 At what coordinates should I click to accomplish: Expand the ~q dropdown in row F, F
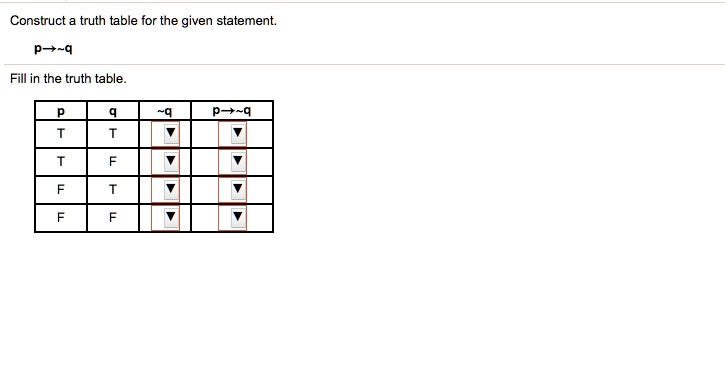click(x=165, y=217)
